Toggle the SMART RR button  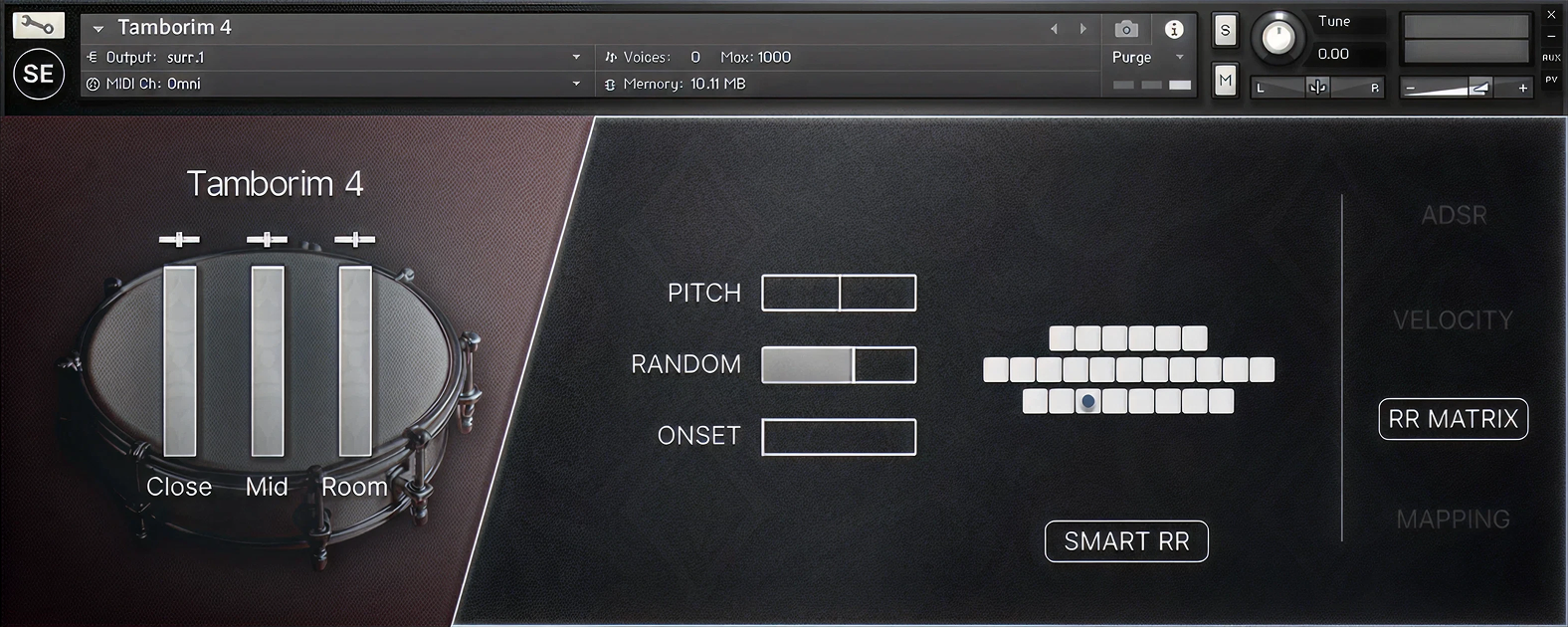pyautogui.click(x=1126, y=541)
